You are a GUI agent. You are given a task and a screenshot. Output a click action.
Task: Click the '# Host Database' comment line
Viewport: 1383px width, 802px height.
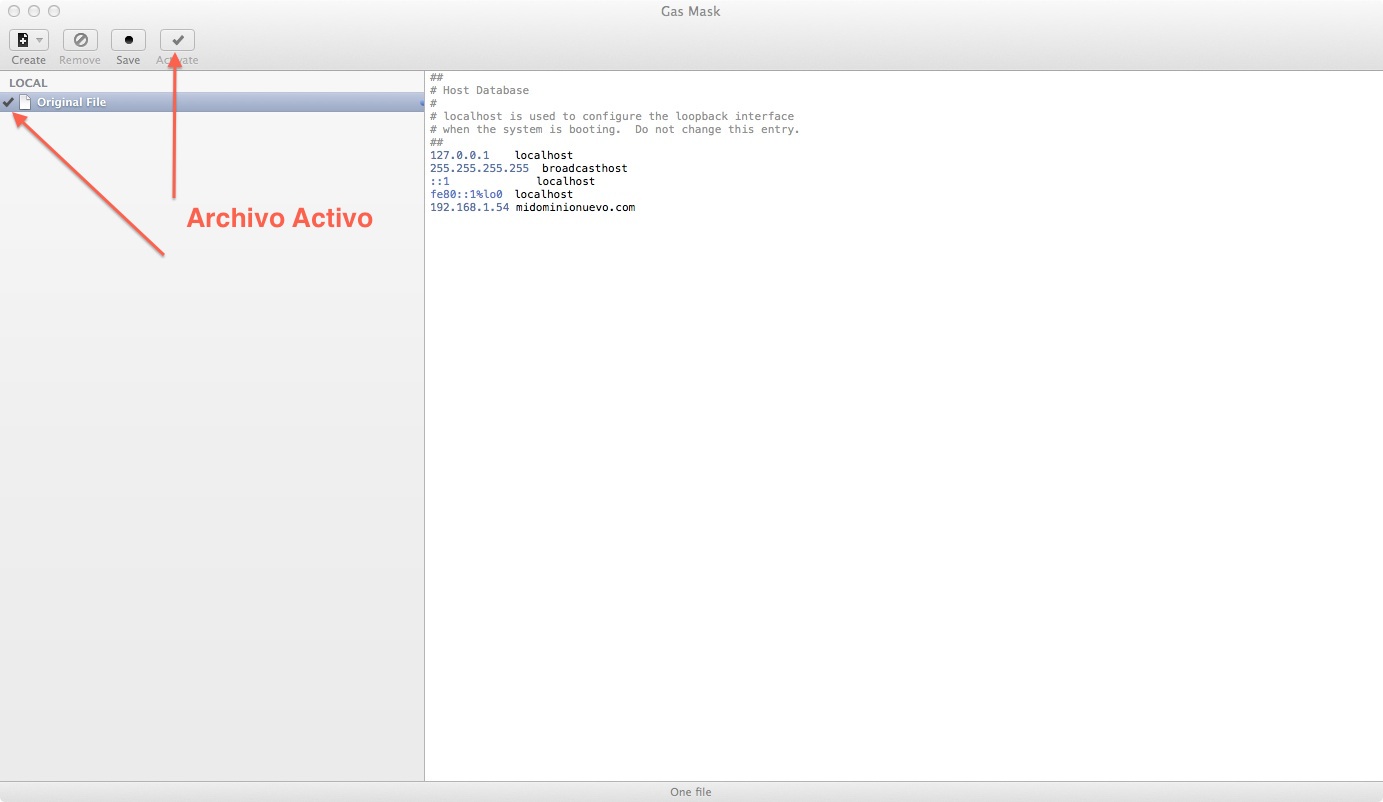point(479,91)
